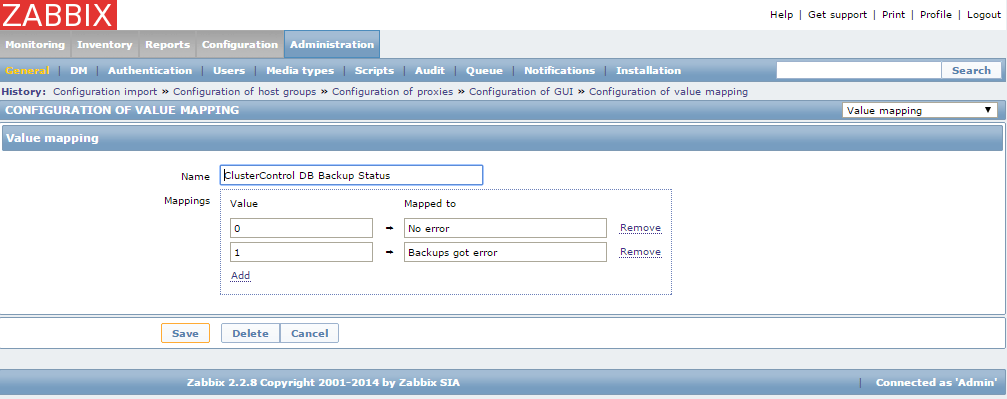Open the Users submenu
This screenshot has width=1007, height=399.
tap(229, 71)
